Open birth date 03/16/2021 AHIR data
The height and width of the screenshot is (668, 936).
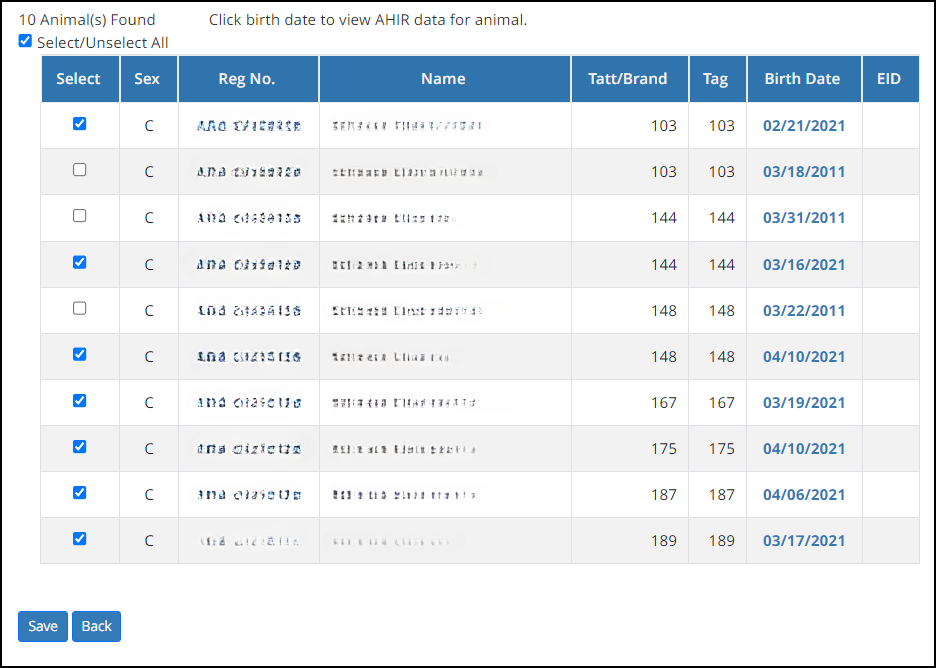[804, 264]
